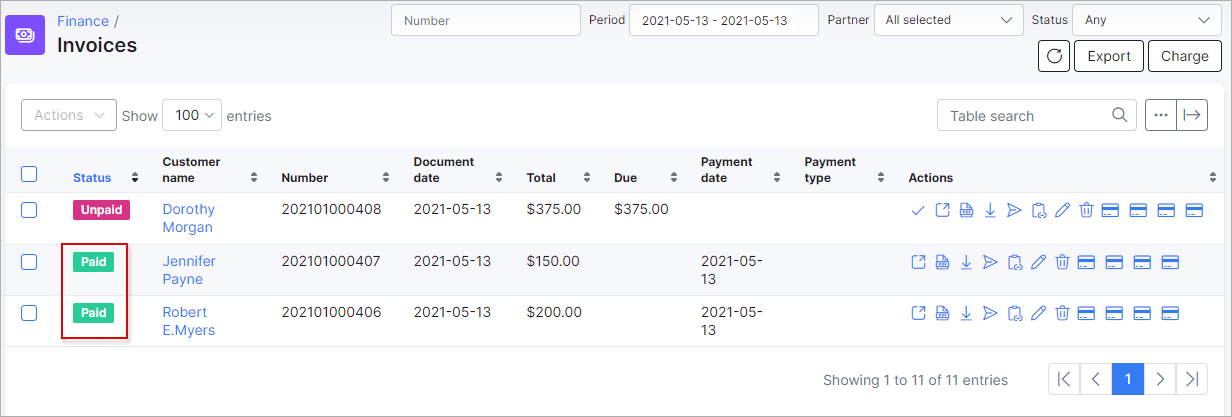Screen dimensions: 1232x417
Task: Delete Jennifer Payne's invoice with trash icon
Action: pos(1062,262)
